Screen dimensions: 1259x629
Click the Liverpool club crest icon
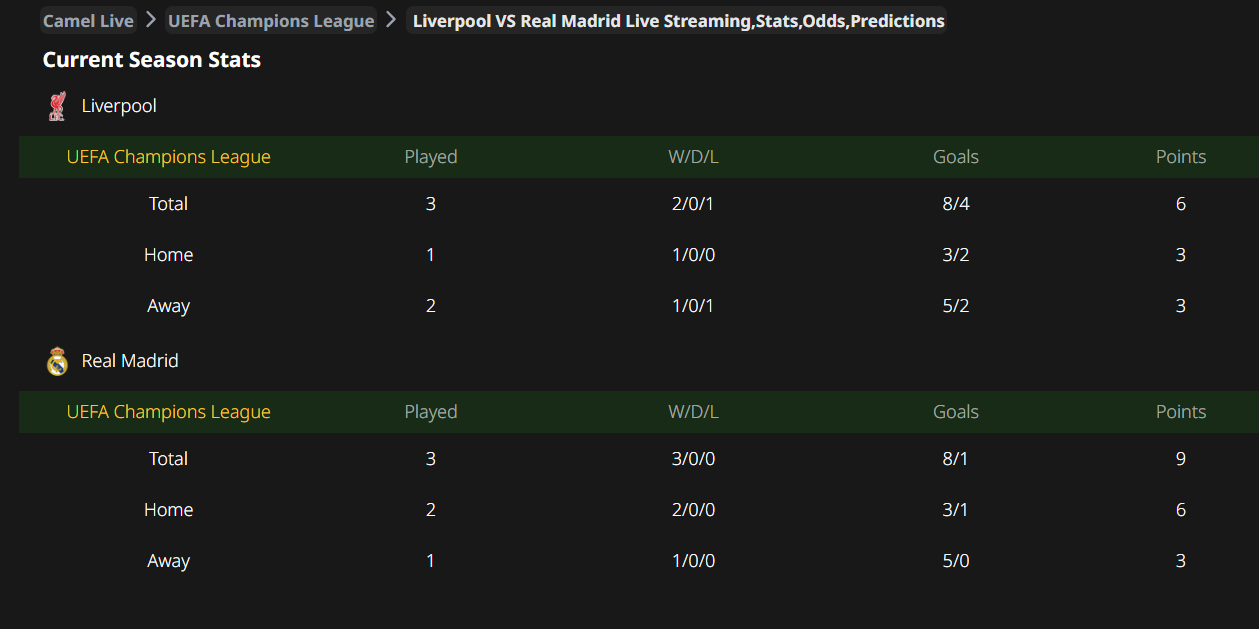pyautogui.click(x=57, y=106)
